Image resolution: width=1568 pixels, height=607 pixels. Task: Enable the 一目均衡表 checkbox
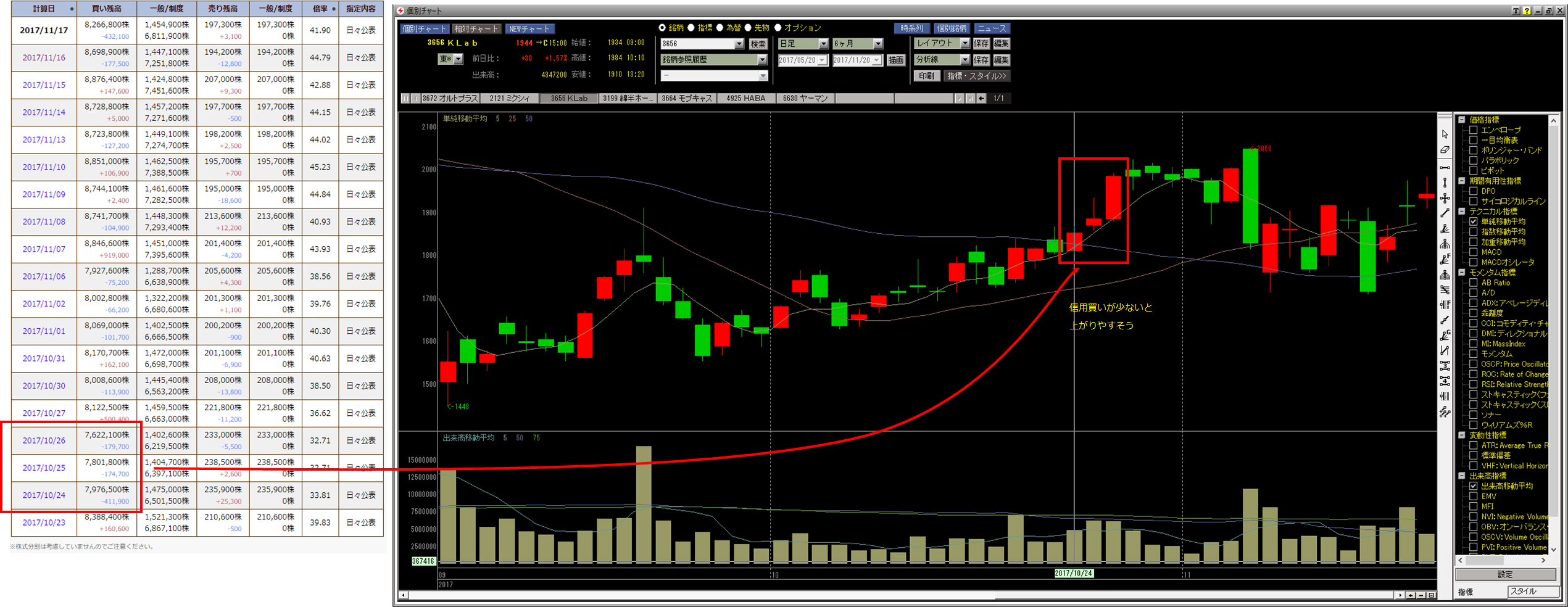click(x=1474, y=140)
